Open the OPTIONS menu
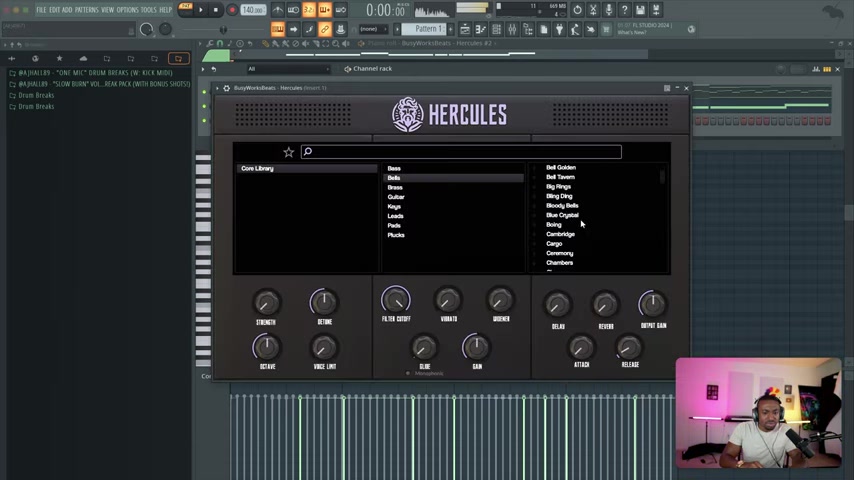Viewport: 854px width, 480px height. click(x=127, y=10)
